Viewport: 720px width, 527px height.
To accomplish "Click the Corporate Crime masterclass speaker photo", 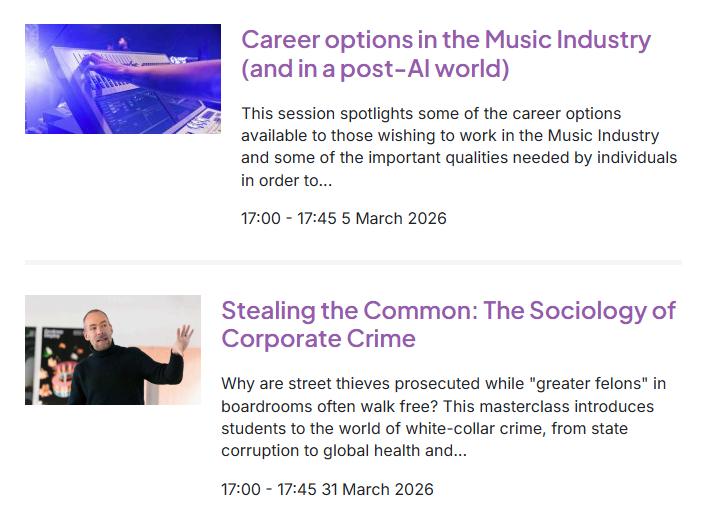I will 112,350.
